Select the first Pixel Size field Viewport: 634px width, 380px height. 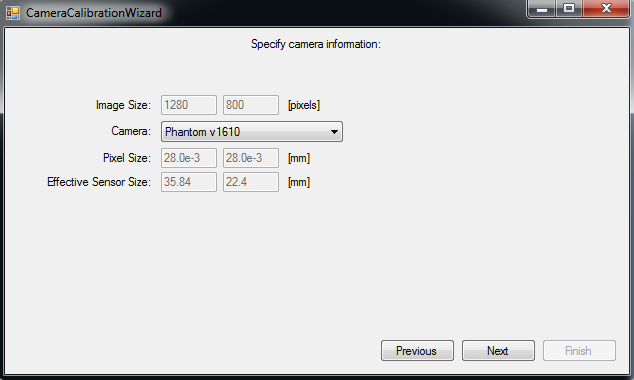click(189, 158)
